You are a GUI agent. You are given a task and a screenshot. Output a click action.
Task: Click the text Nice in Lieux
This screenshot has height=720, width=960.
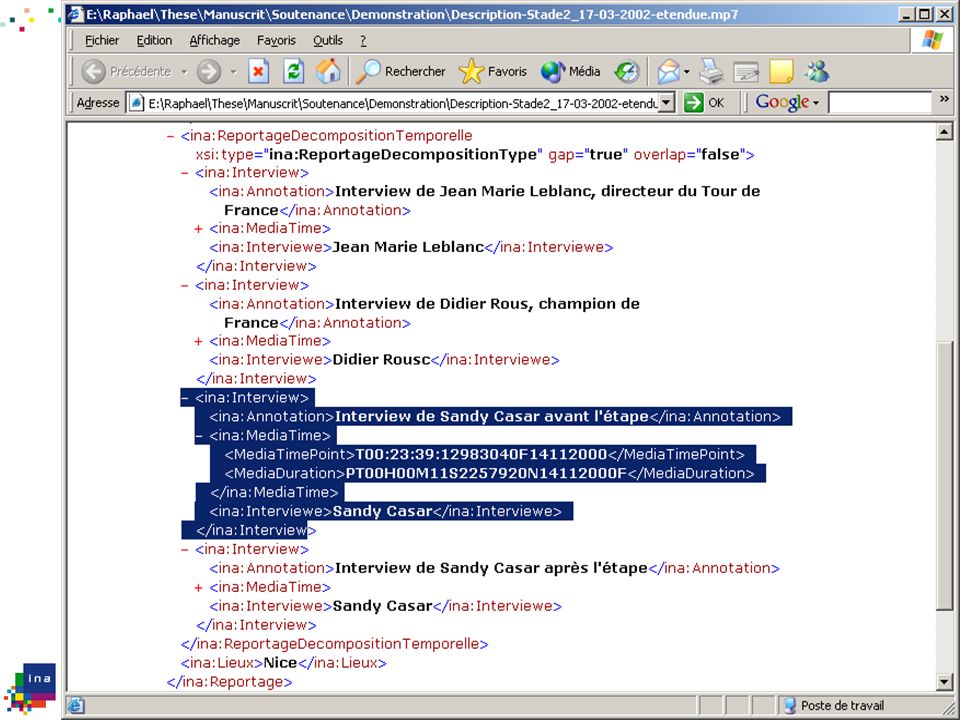click(x=280, y=663)
